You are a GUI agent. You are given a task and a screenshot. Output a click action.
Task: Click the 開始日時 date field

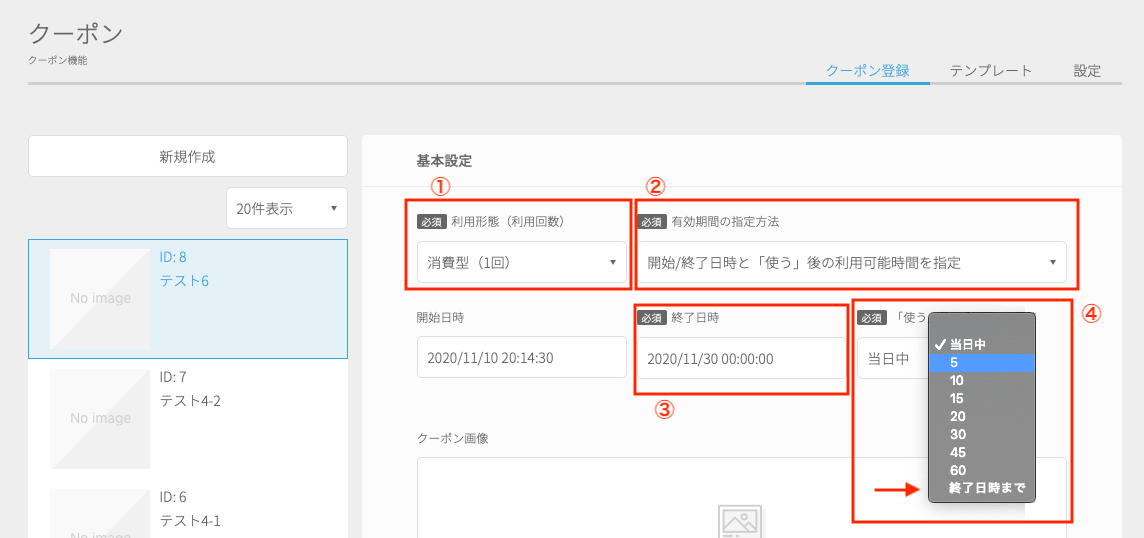pyautogui.click(x=522, y=357)
